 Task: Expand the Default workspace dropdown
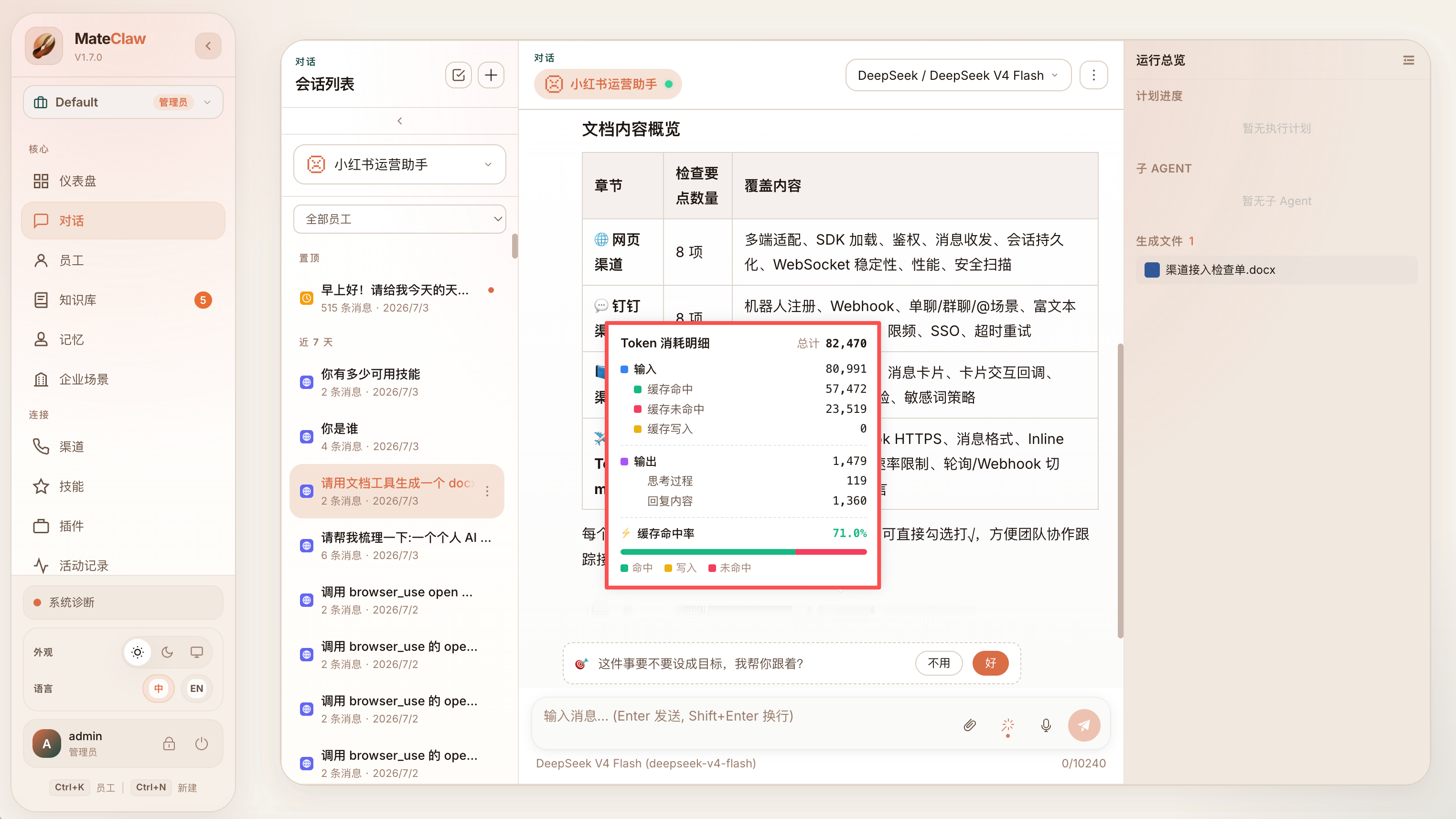pyautogui.click(x=123, y=102)
